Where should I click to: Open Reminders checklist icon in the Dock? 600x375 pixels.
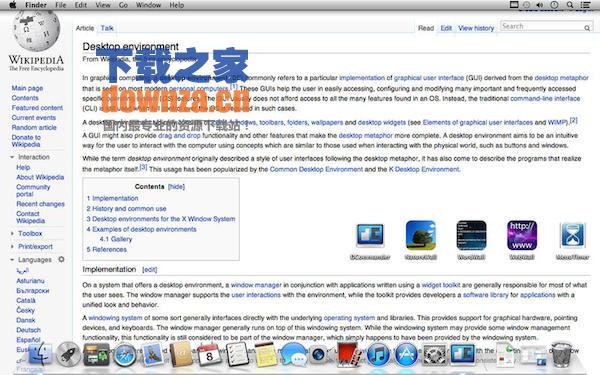237,354
